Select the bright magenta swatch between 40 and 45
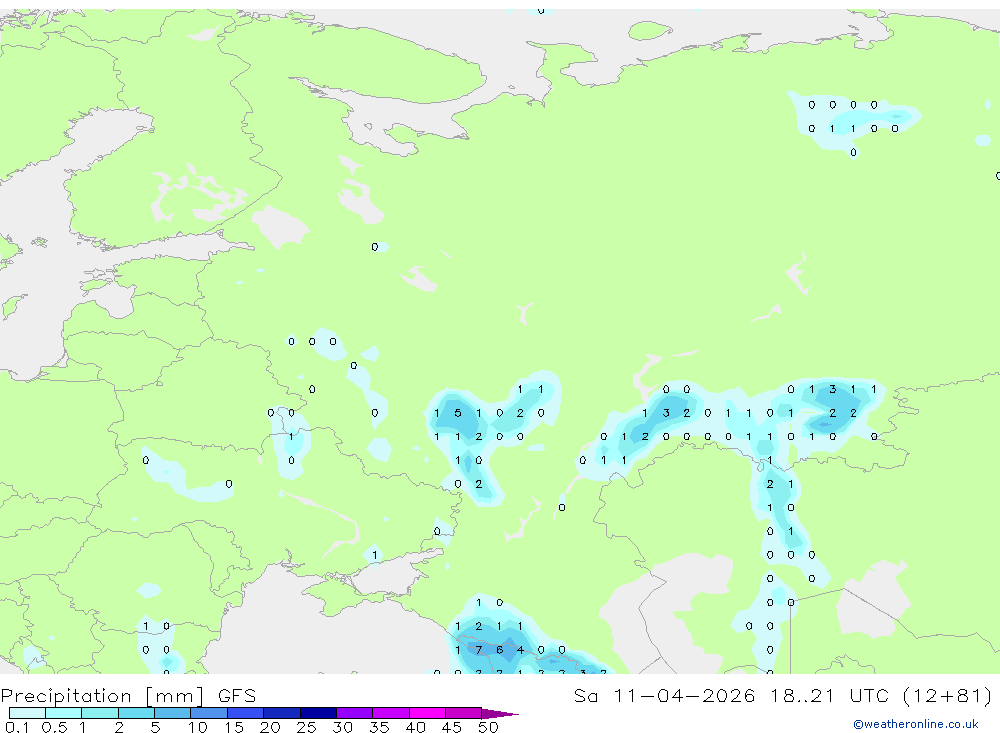Viewport: 1000px width, 733px height. [427, 713]
